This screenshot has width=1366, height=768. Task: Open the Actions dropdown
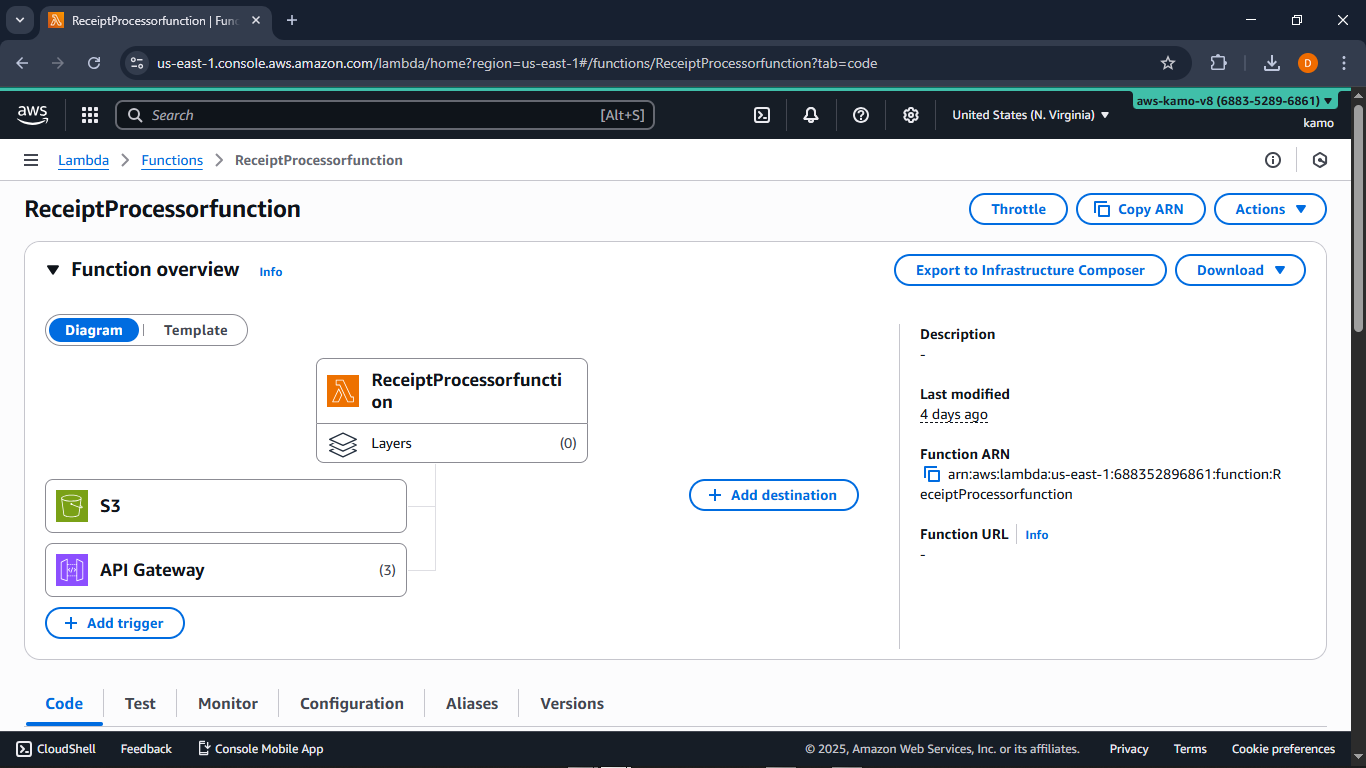[1270, 209]
